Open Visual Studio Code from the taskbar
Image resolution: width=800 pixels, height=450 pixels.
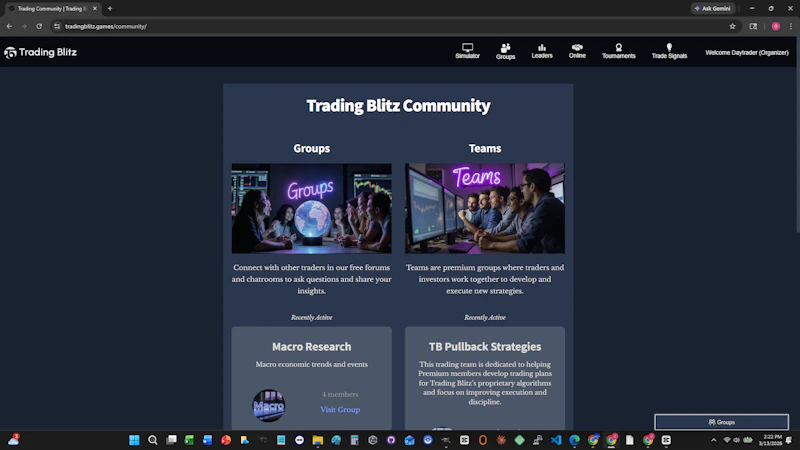click(556, 440)
